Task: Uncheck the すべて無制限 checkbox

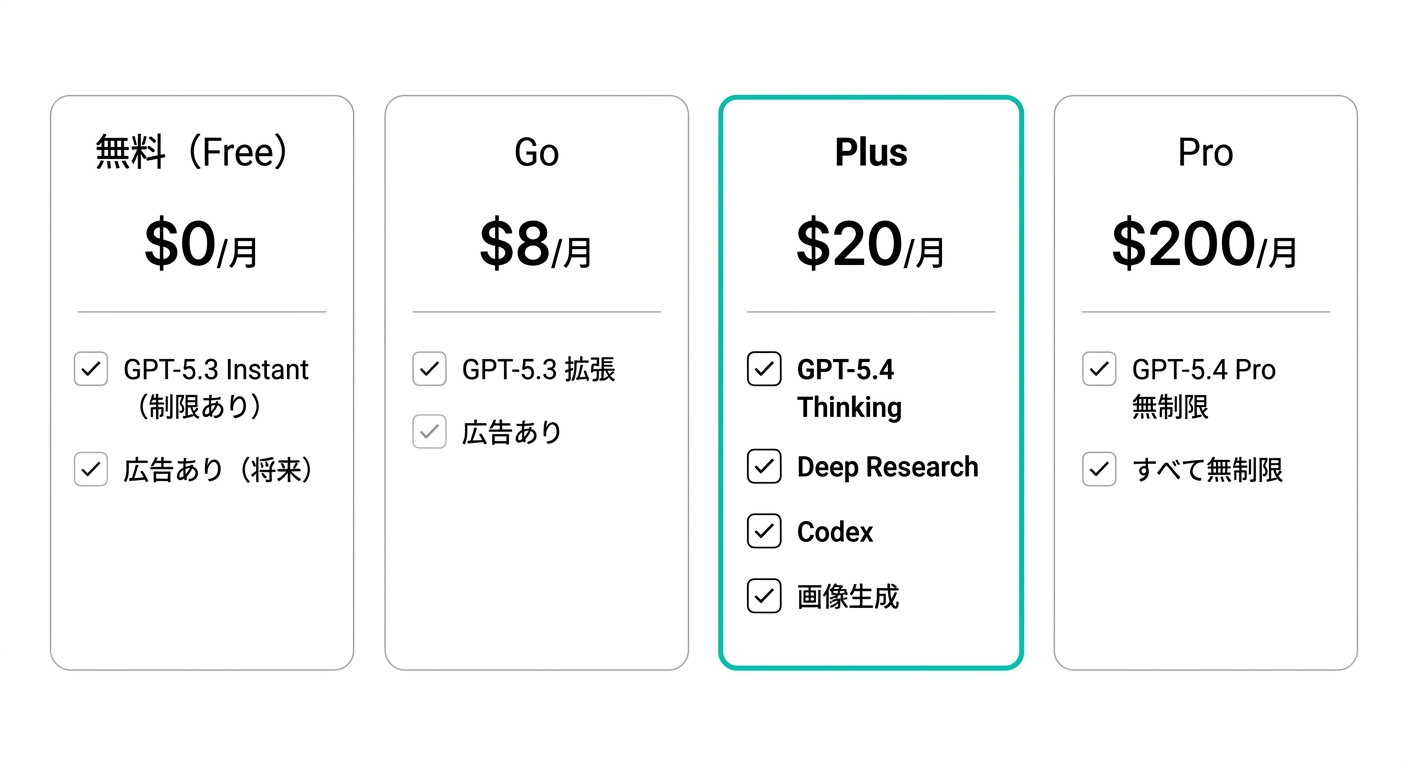Action: [1099, 469]
